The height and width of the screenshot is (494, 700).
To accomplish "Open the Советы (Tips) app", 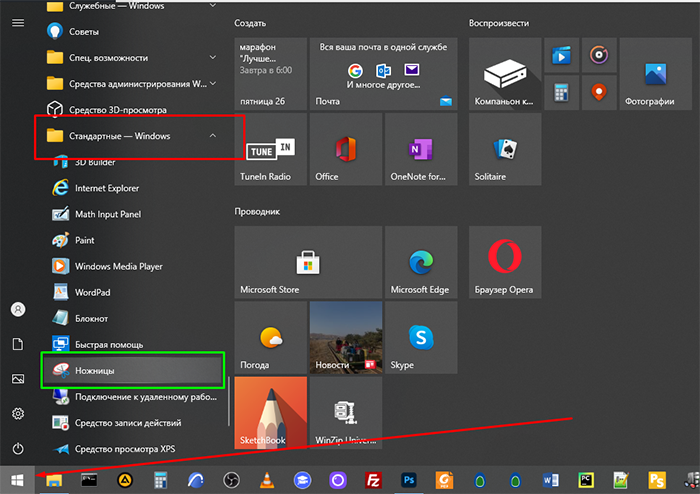I will coord(133,31).
